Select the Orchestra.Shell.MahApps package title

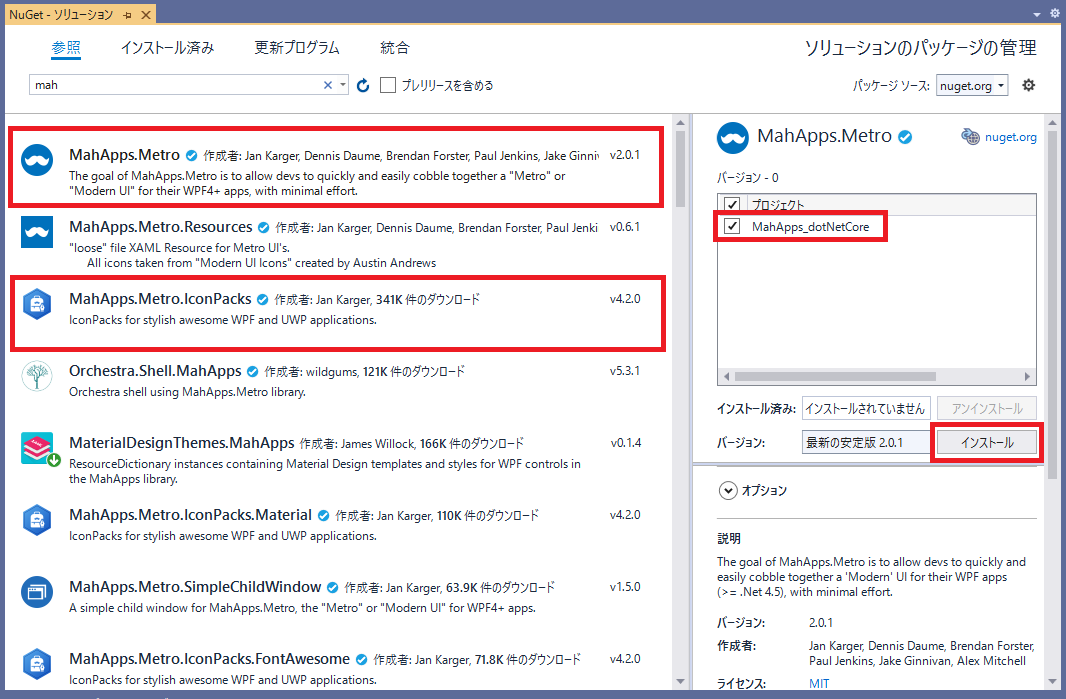click(155, 371)
